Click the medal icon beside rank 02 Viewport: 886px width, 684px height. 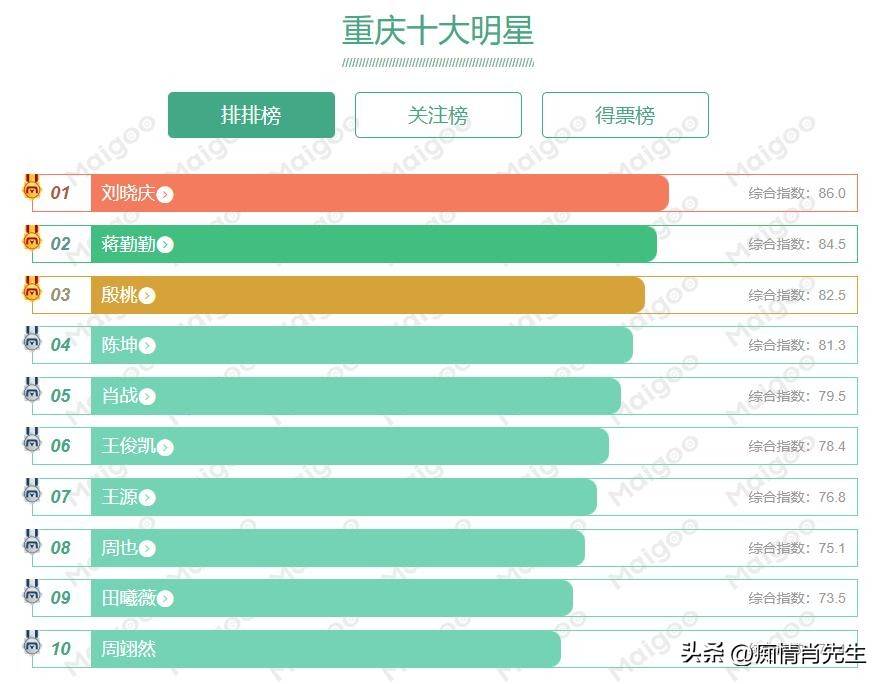pos(32,238)
